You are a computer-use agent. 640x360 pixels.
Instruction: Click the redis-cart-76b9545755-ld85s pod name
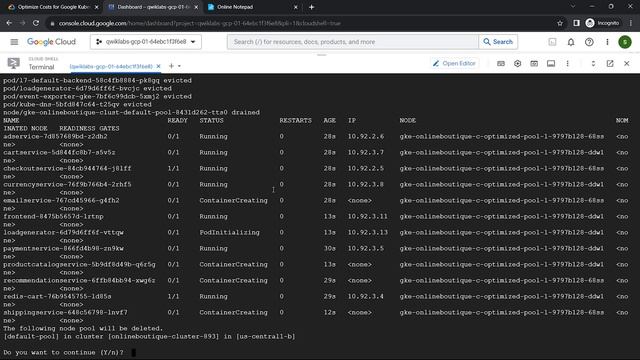(57, 296)
